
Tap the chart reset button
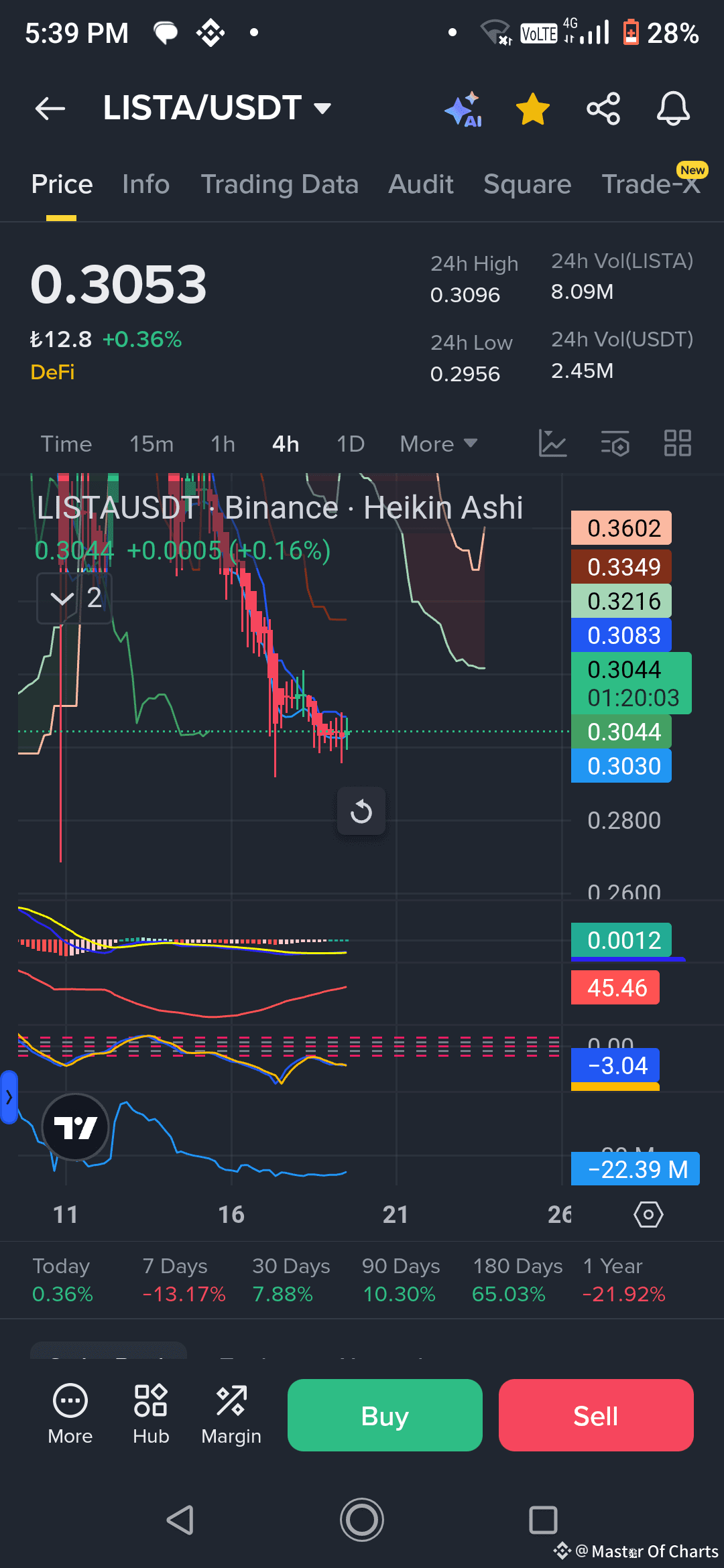click(361, 811)
